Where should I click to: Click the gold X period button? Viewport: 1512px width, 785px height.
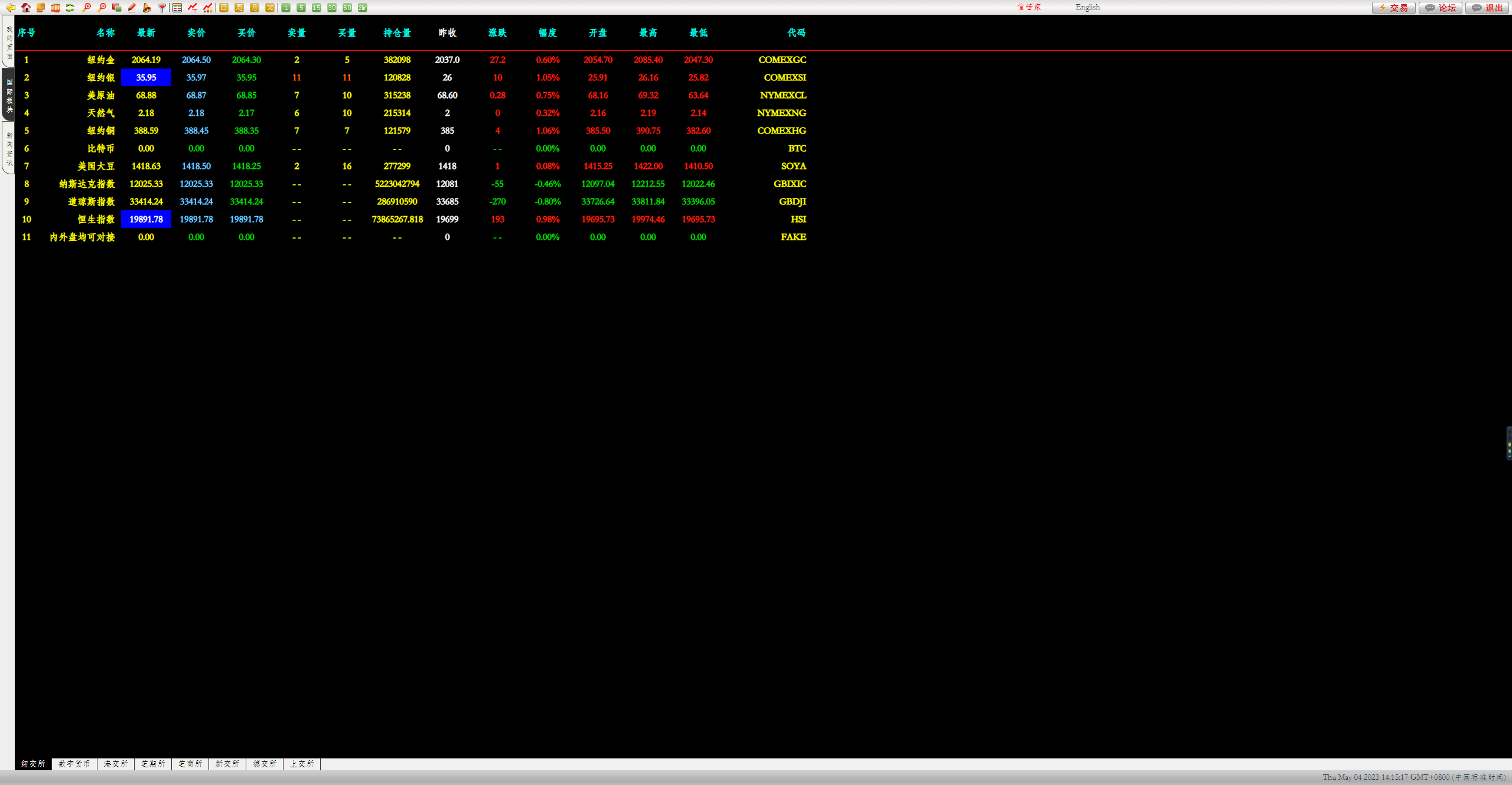[270, 8]
